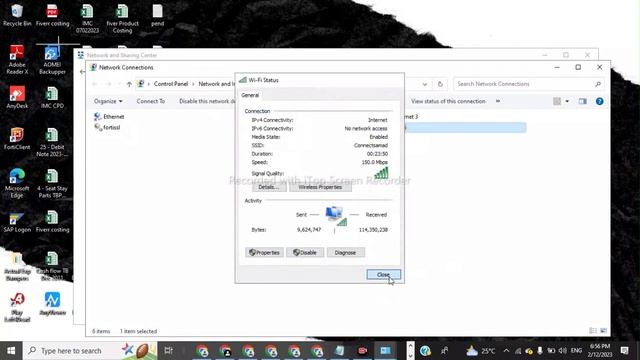Show more toolbar commands chevron
Viewport: 640px width, 360px height.
(498, 101)
